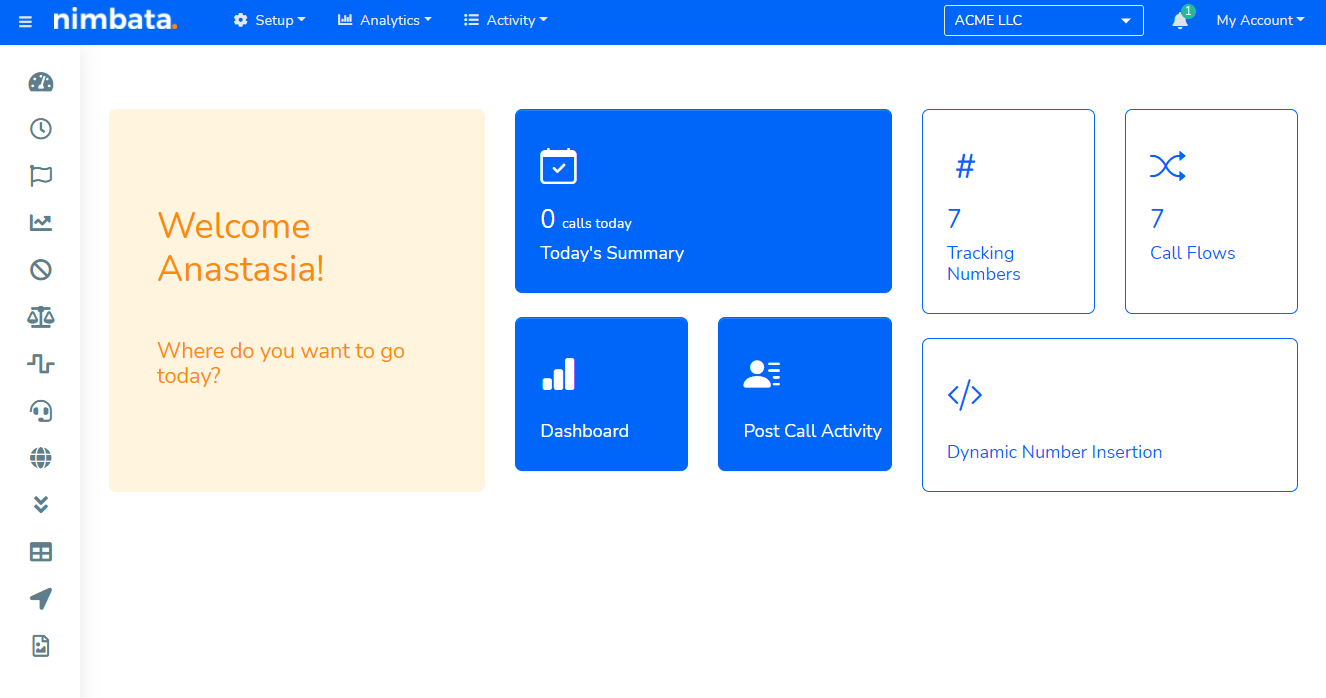Viewport: 1326px width, 698px height.
Task: Click the notification bell icon
Action: click(1180, 21)
